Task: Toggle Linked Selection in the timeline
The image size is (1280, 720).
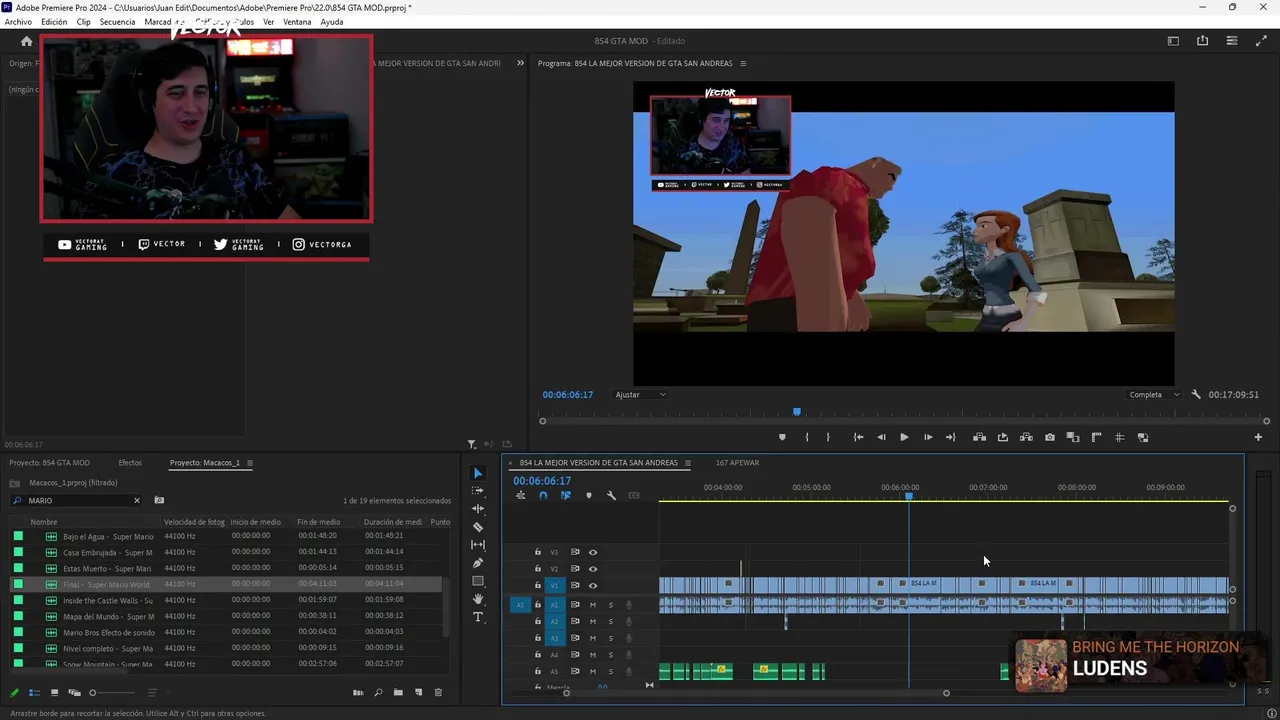Action: (565, 496)
